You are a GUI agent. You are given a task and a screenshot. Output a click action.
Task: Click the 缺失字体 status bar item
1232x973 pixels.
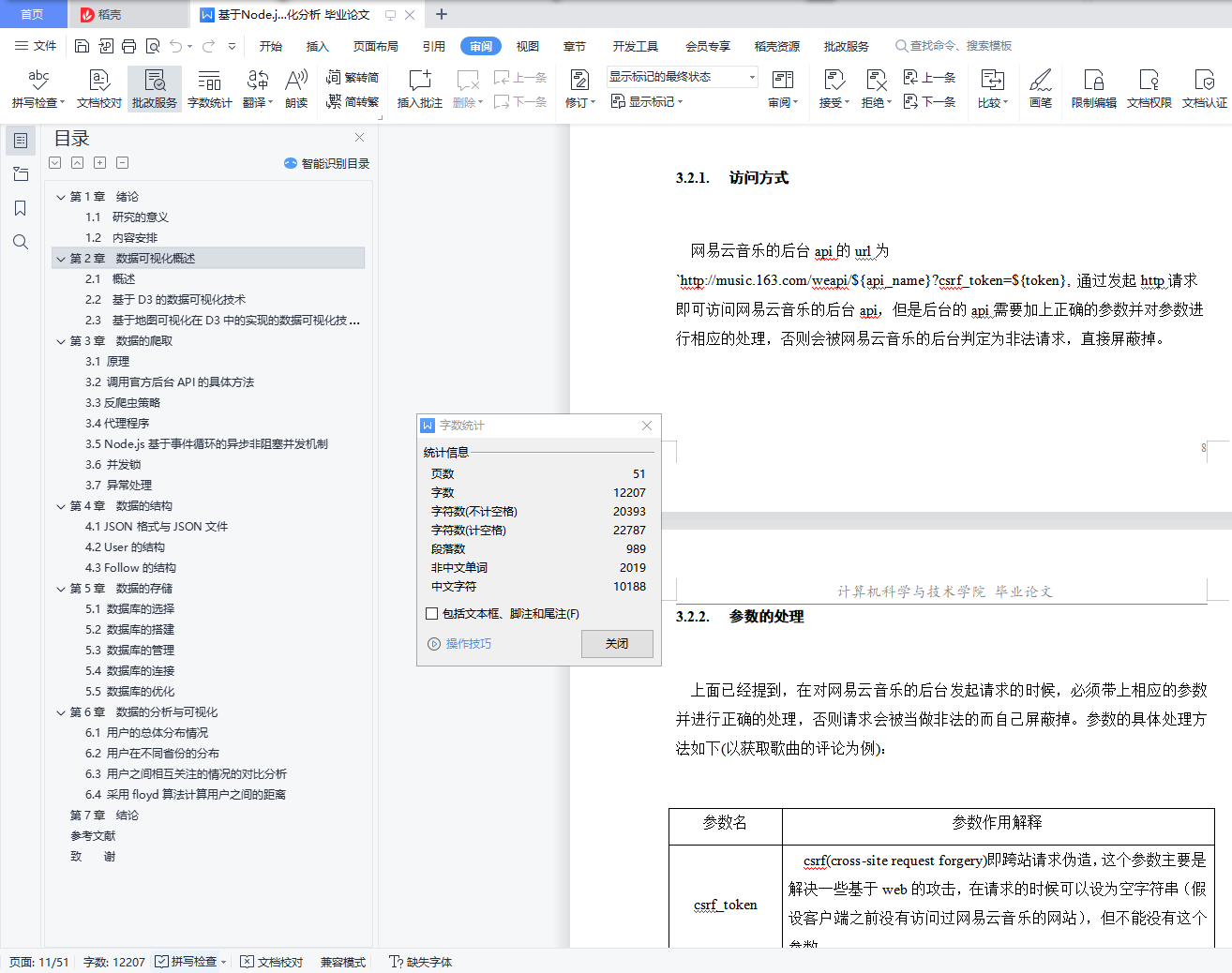click(421, 962)
